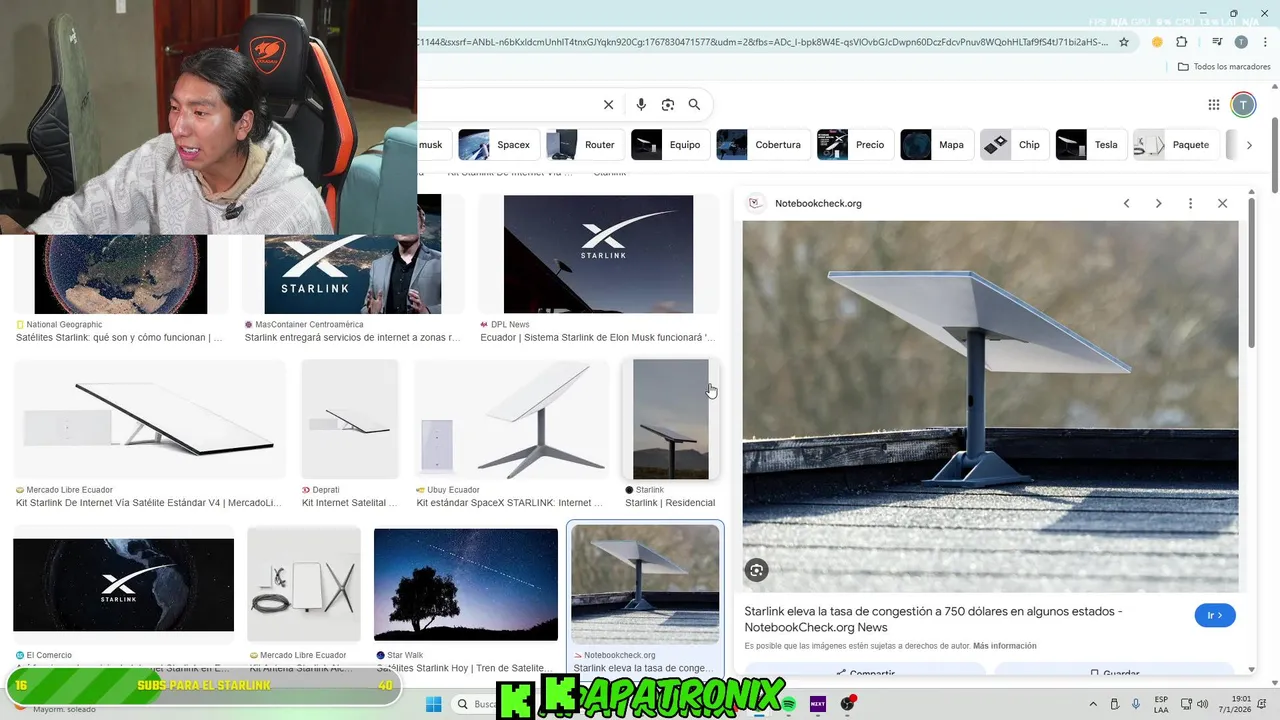The width and height of the screenshot is (1280, 720).
Task: Click the magnifying glass search icon
Action: click(694, 105)
